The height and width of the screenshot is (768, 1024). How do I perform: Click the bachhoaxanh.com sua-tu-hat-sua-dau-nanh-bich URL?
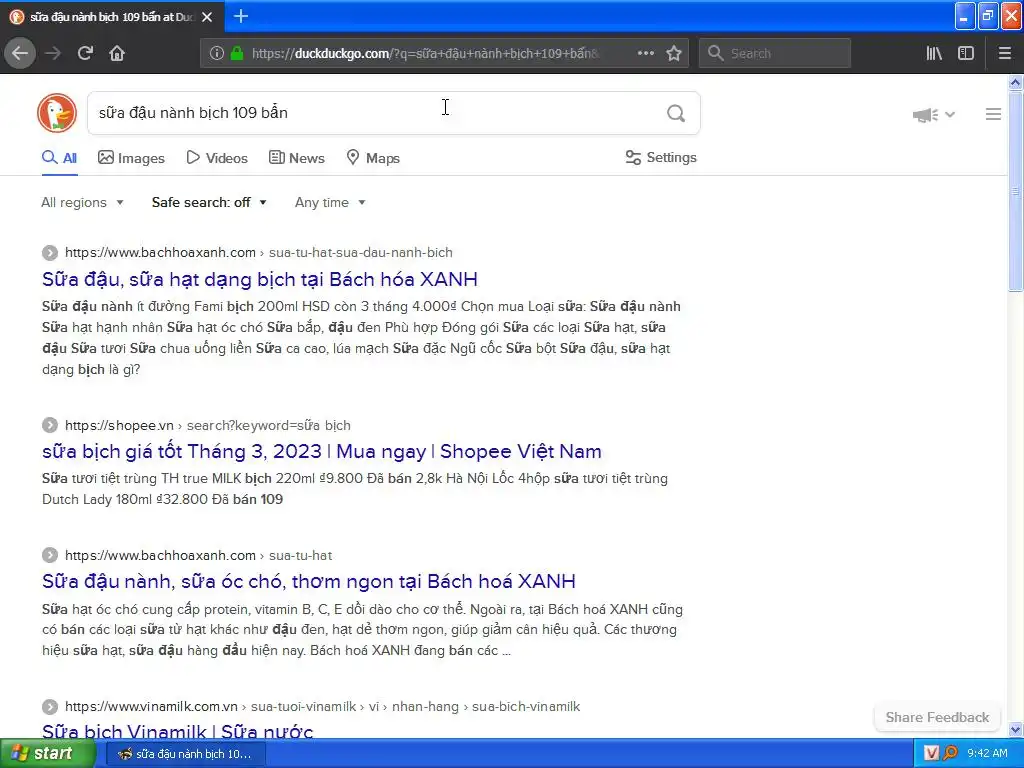[259, 253]
